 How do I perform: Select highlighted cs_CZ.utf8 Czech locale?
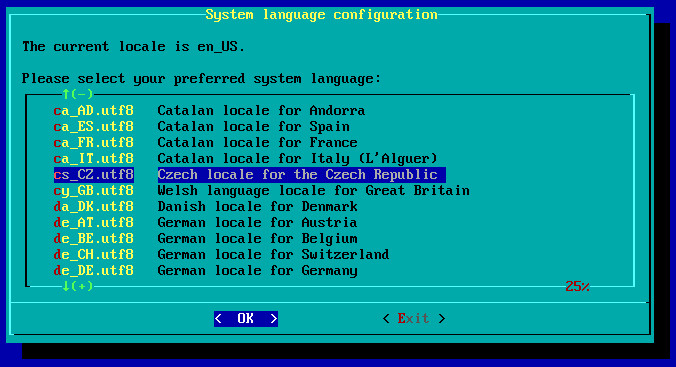pos(250,175)
